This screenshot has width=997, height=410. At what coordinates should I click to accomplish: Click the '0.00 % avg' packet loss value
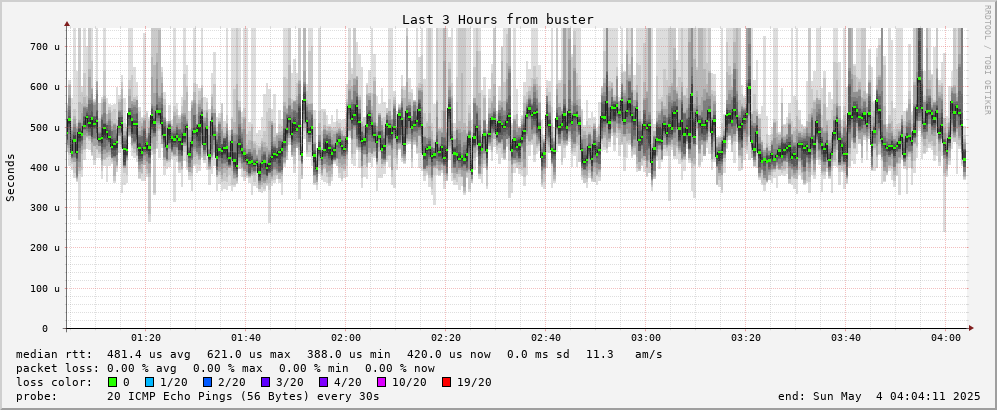[142, 368]
